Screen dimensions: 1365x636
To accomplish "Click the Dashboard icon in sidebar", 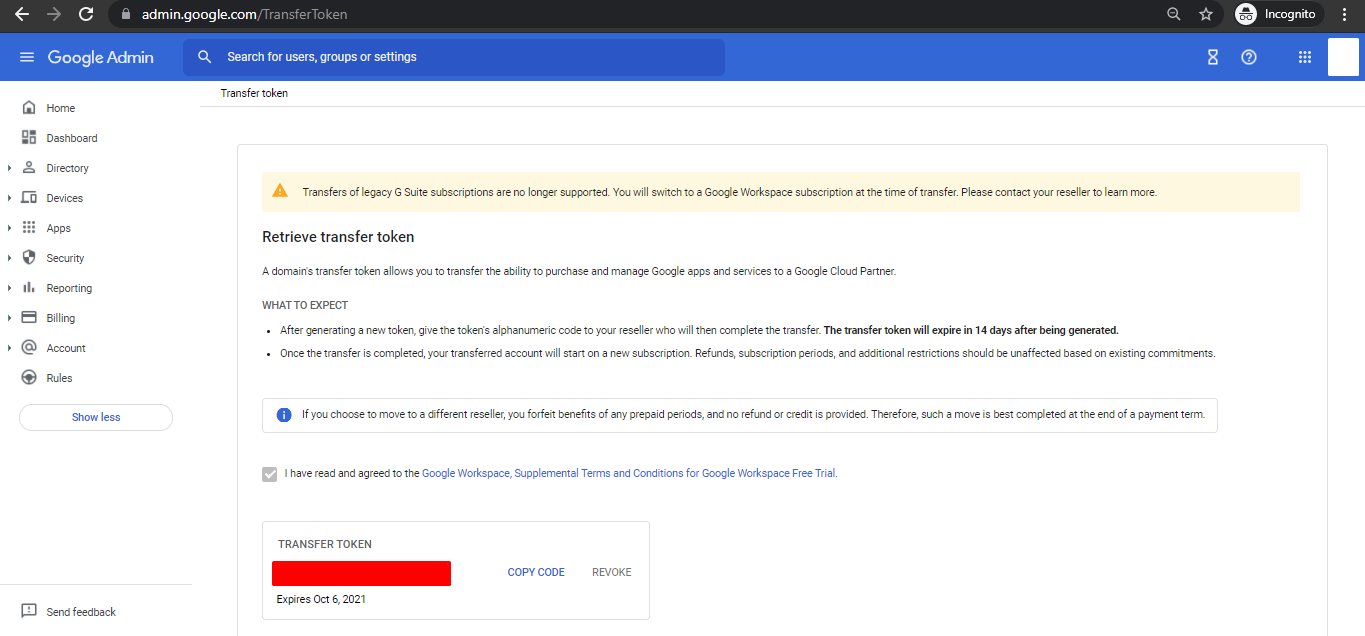I will tap(29, 138).
